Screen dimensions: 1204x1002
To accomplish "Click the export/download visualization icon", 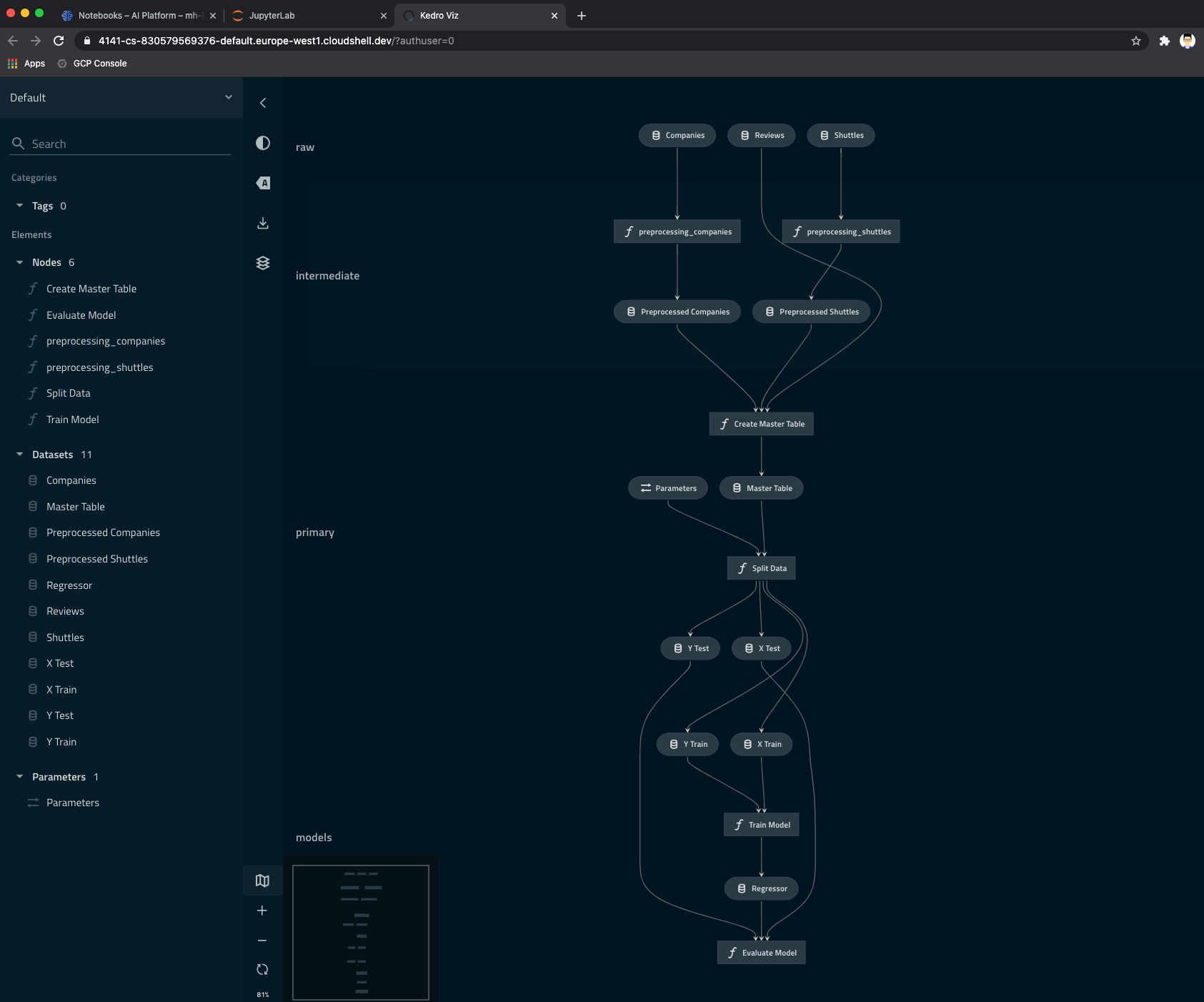I will pyautogui.click(x=263, y=223).
